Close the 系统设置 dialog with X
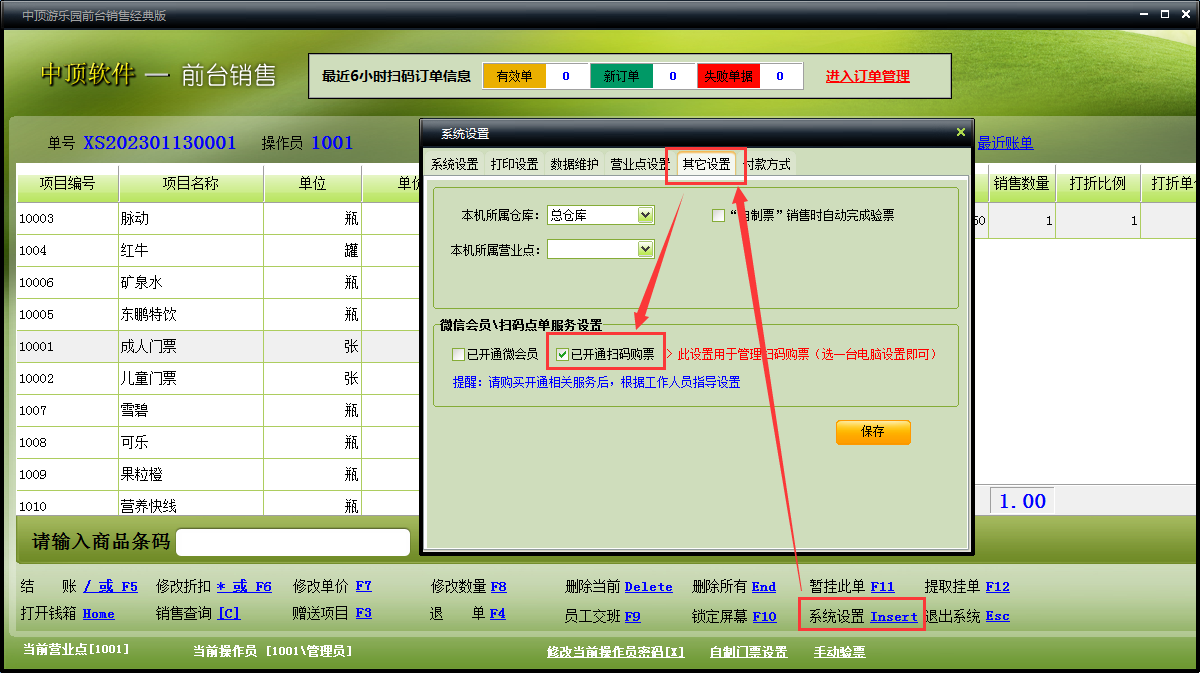 coord(960,132)
